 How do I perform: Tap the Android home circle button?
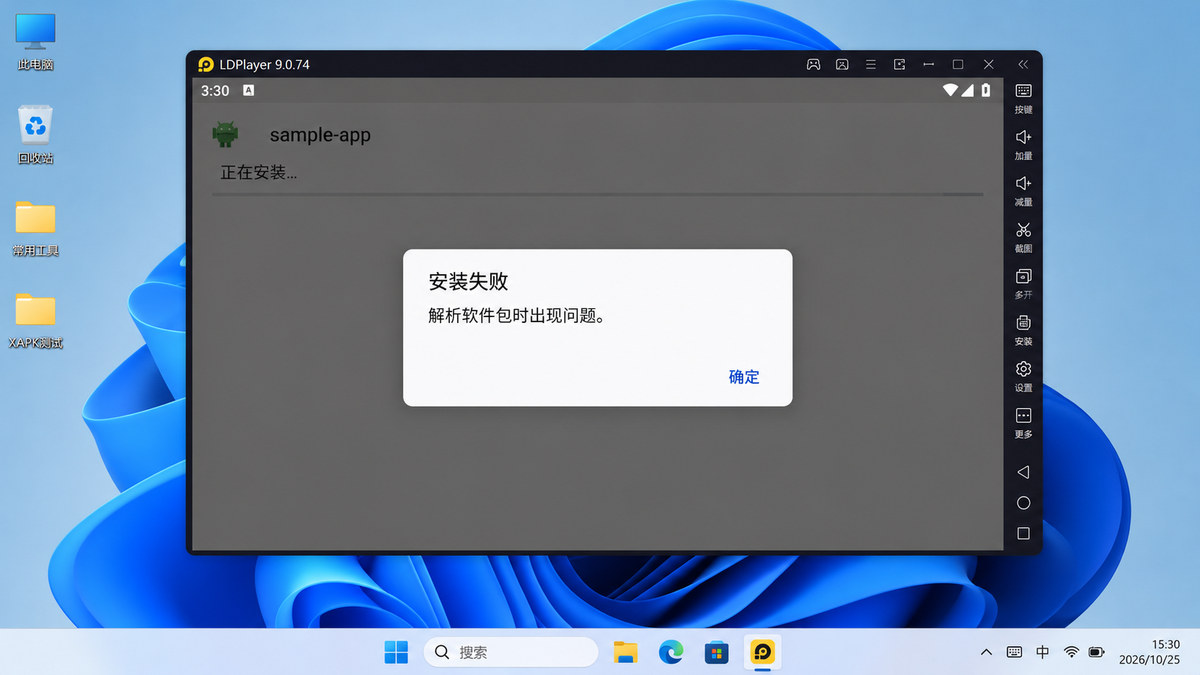point(1023,503)
